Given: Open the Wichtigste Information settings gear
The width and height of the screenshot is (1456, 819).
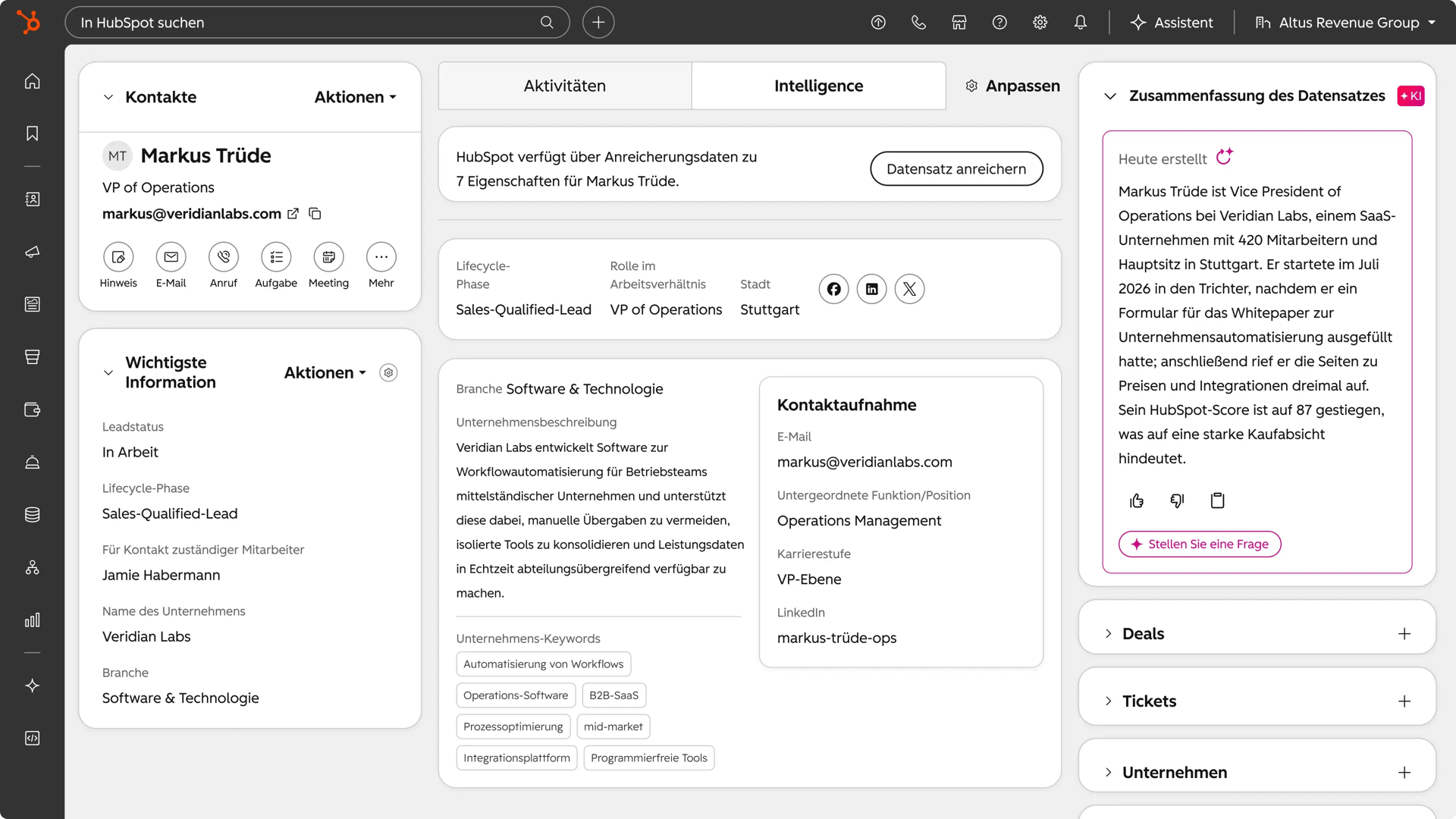Looking at the screenshot, I should pos(388,372).
